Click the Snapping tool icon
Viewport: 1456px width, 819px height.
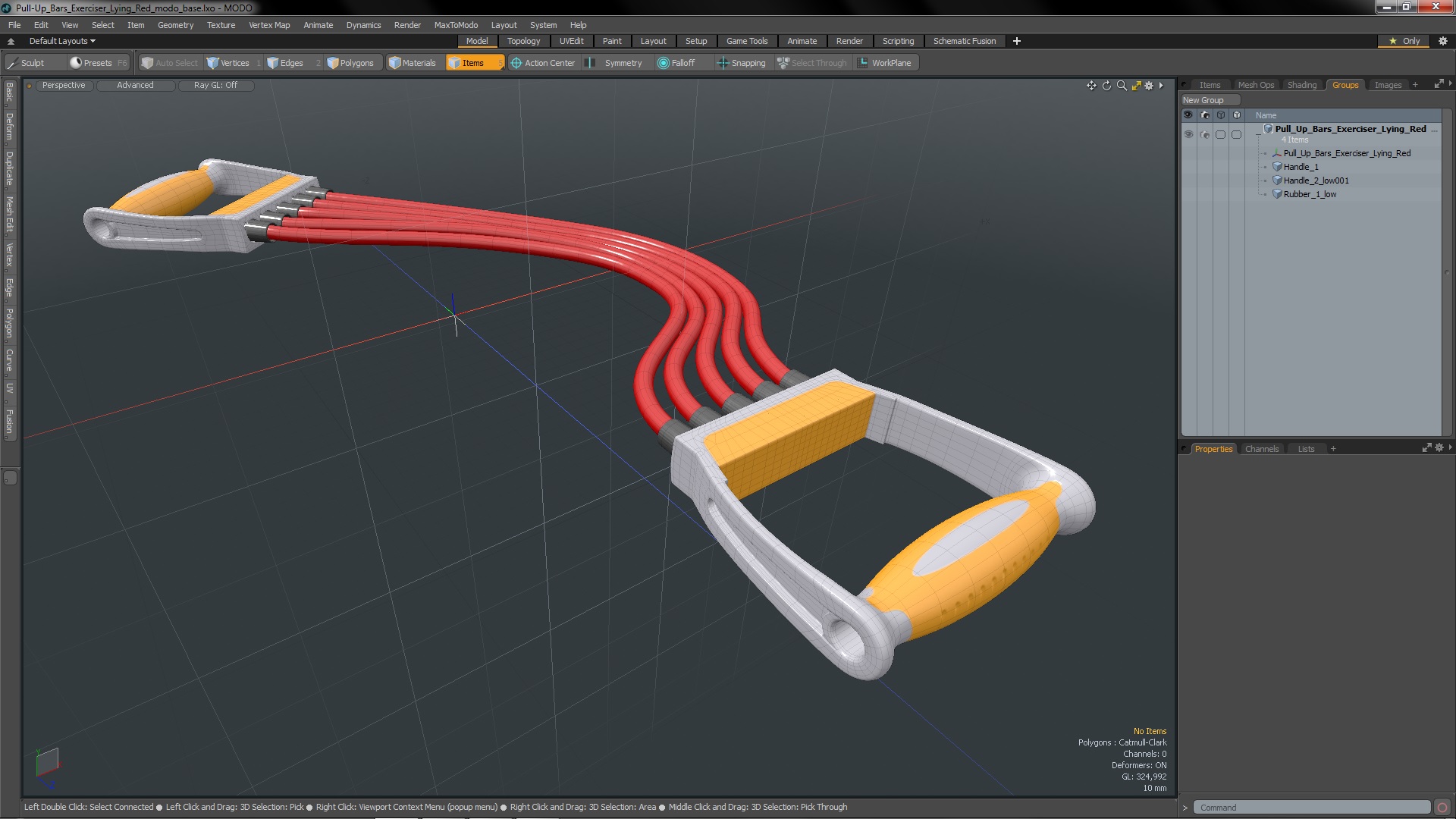click(x=741, y=63)
